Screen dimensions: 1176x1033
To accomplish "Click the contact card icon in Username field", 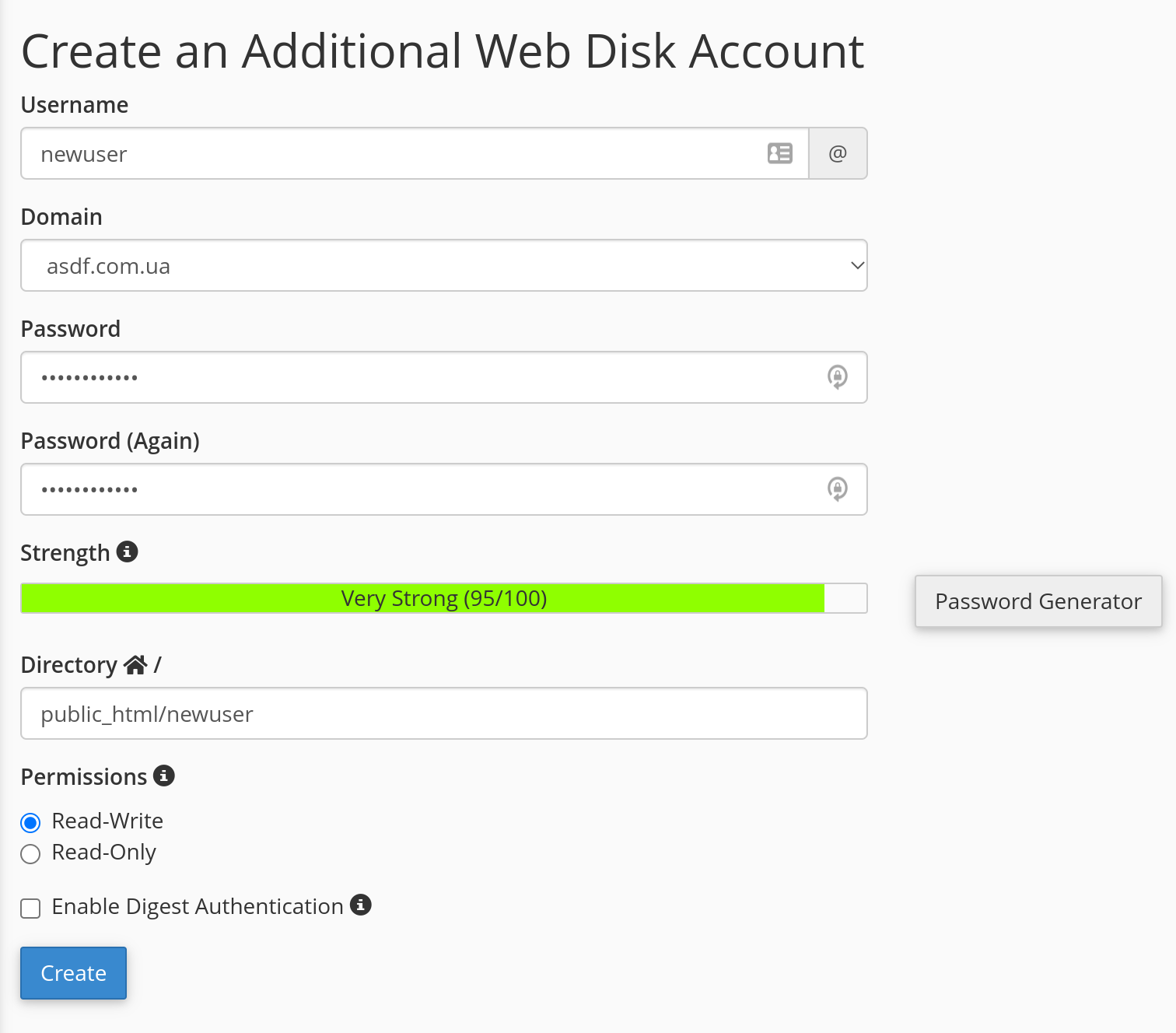I will 779,153.
